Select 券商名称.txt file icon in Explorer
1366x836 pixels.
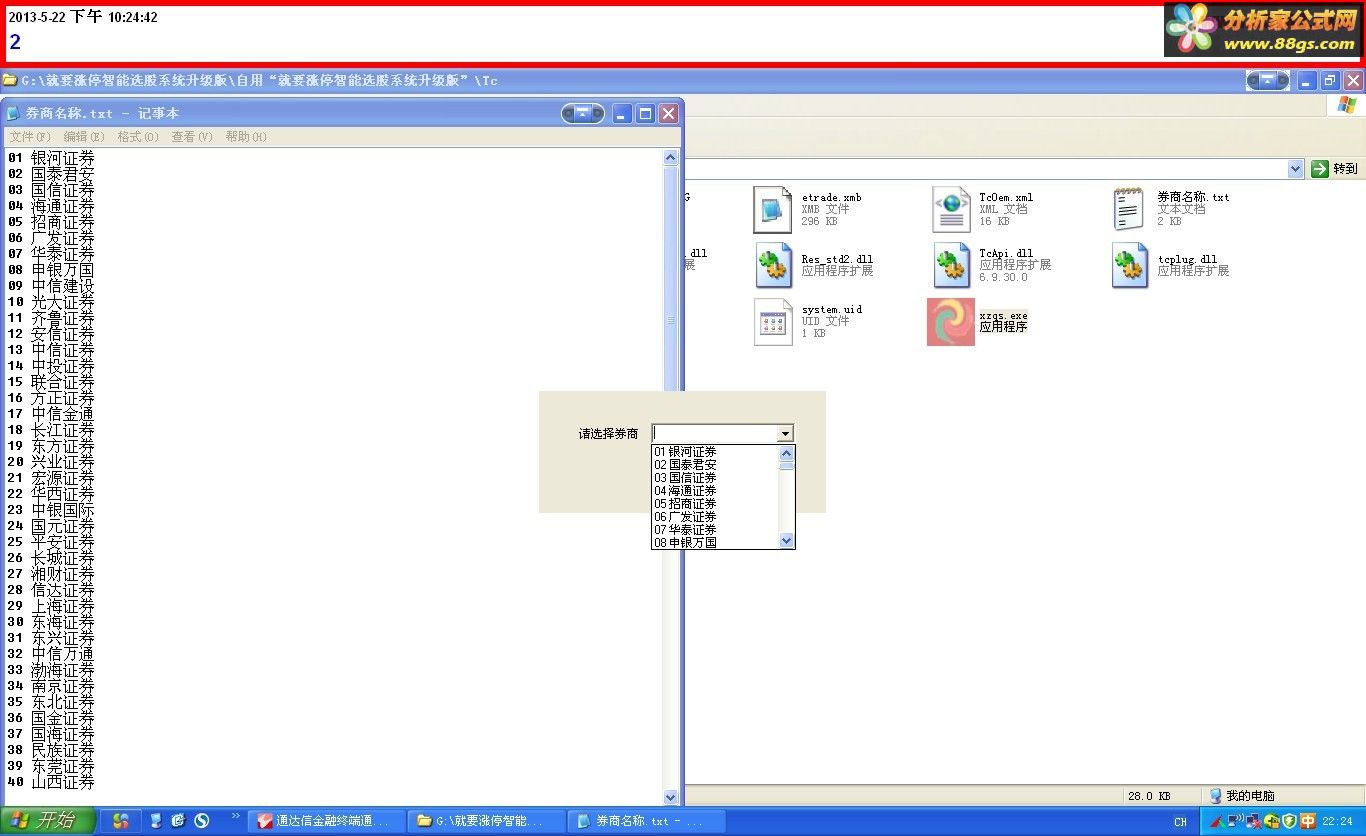click(1129, 209)
